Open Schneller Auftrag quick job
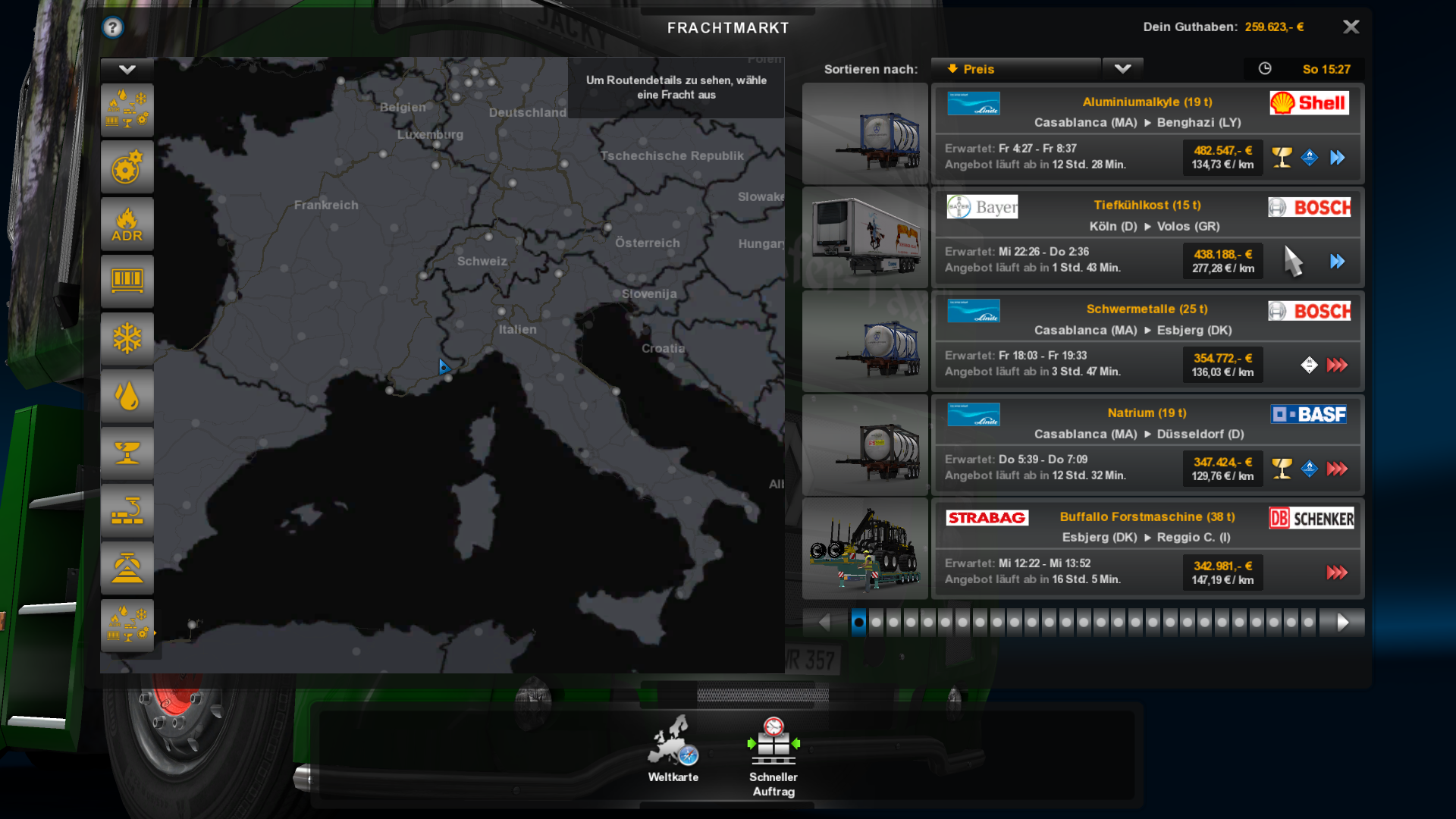1456x819 pixels. point(773,757)
